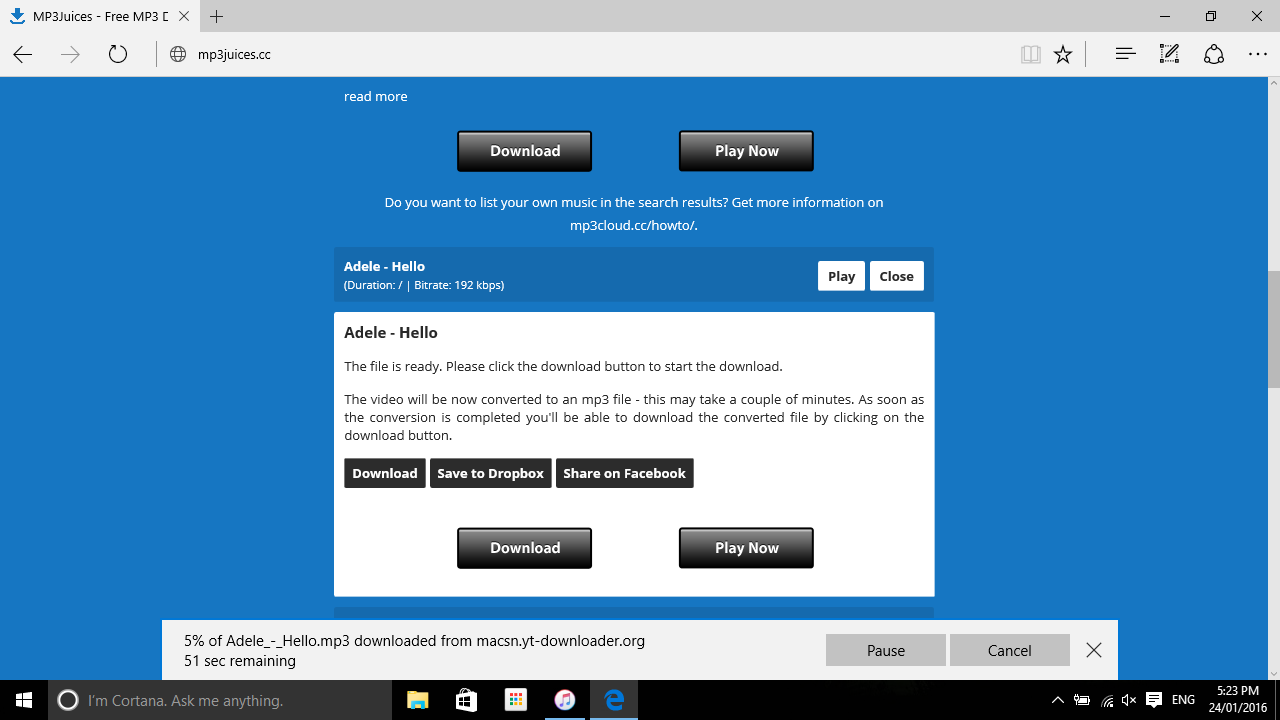Create a Web Note on this page
This screenshot has width=1280, height=720.
click(1168, 54)
